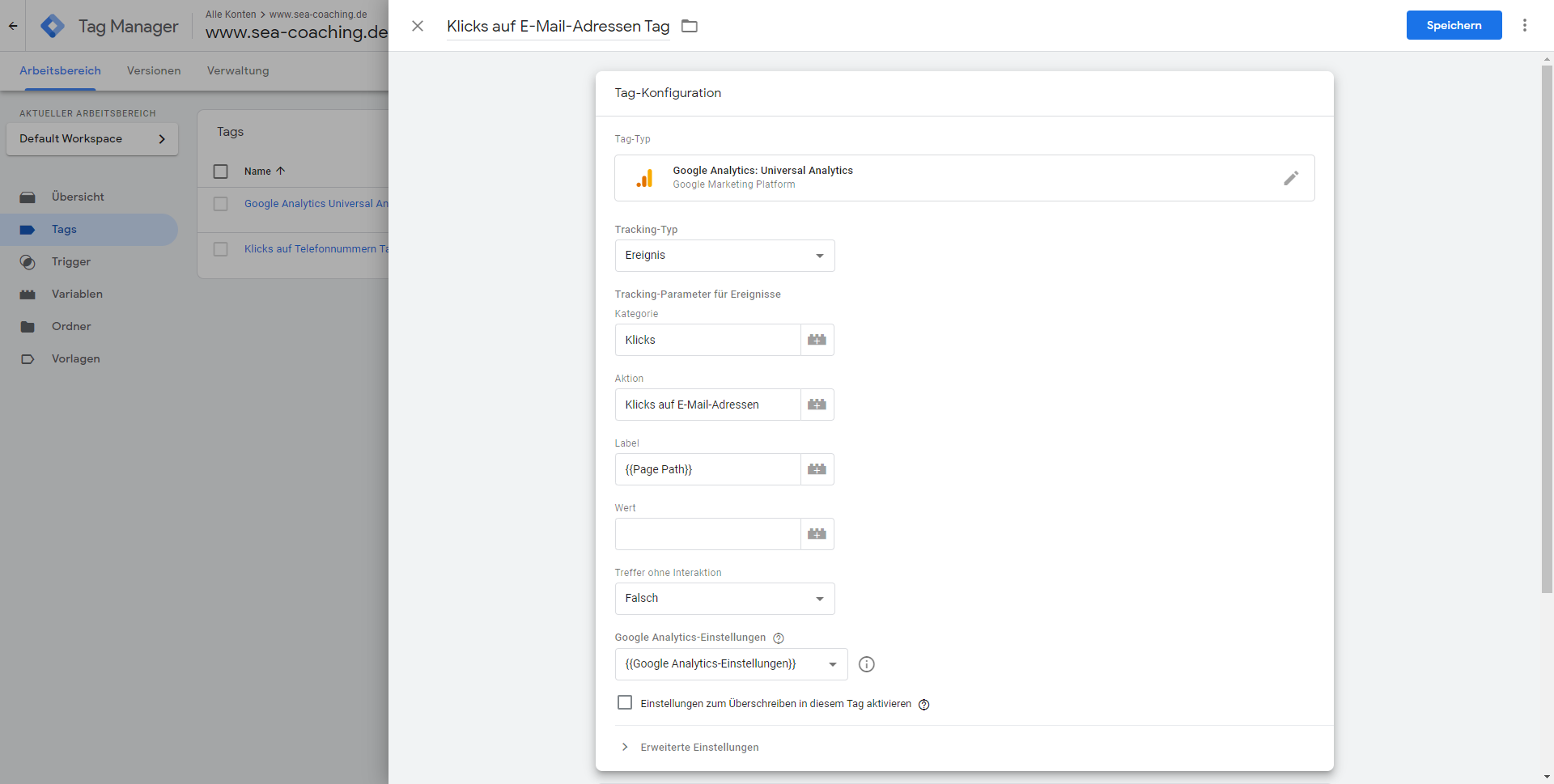Click the Label input with {{Page Path}}

click(707, 469)
